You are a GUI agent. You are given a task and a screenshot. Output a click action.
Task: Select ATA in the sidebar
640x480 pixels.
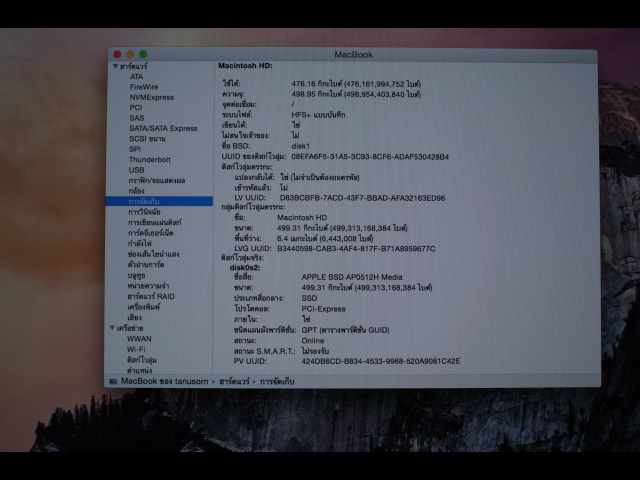(x=136, y=77)
